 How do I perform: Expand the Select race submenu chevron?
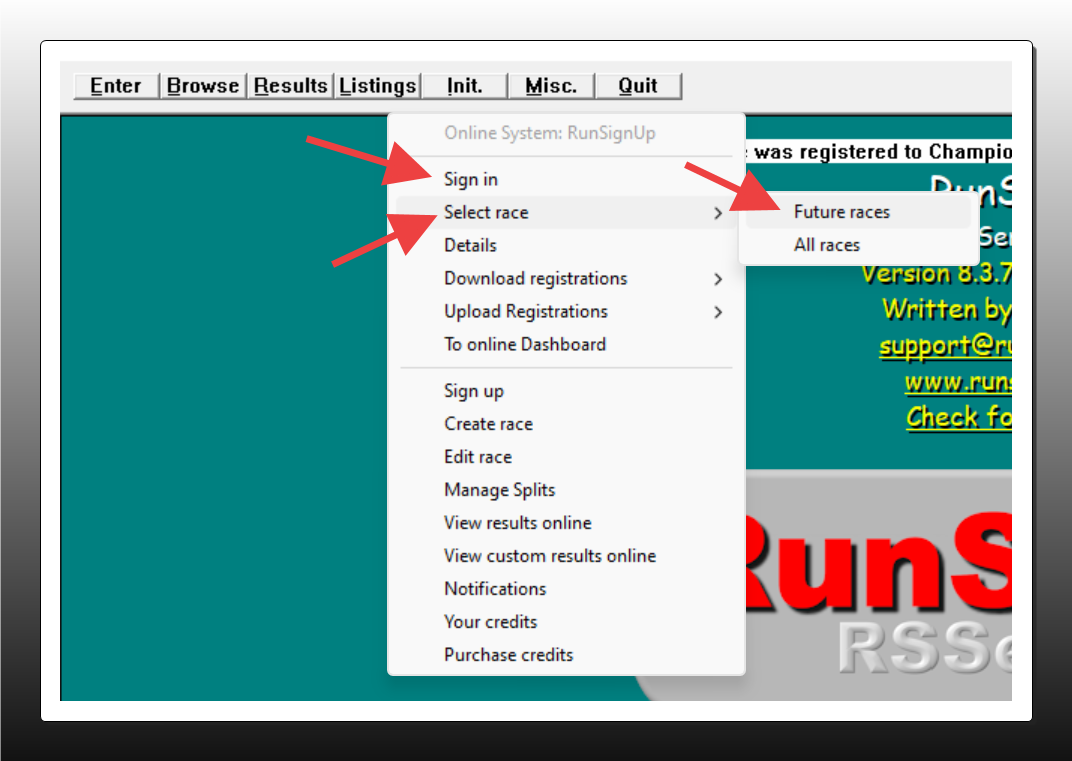click(718, 213)
